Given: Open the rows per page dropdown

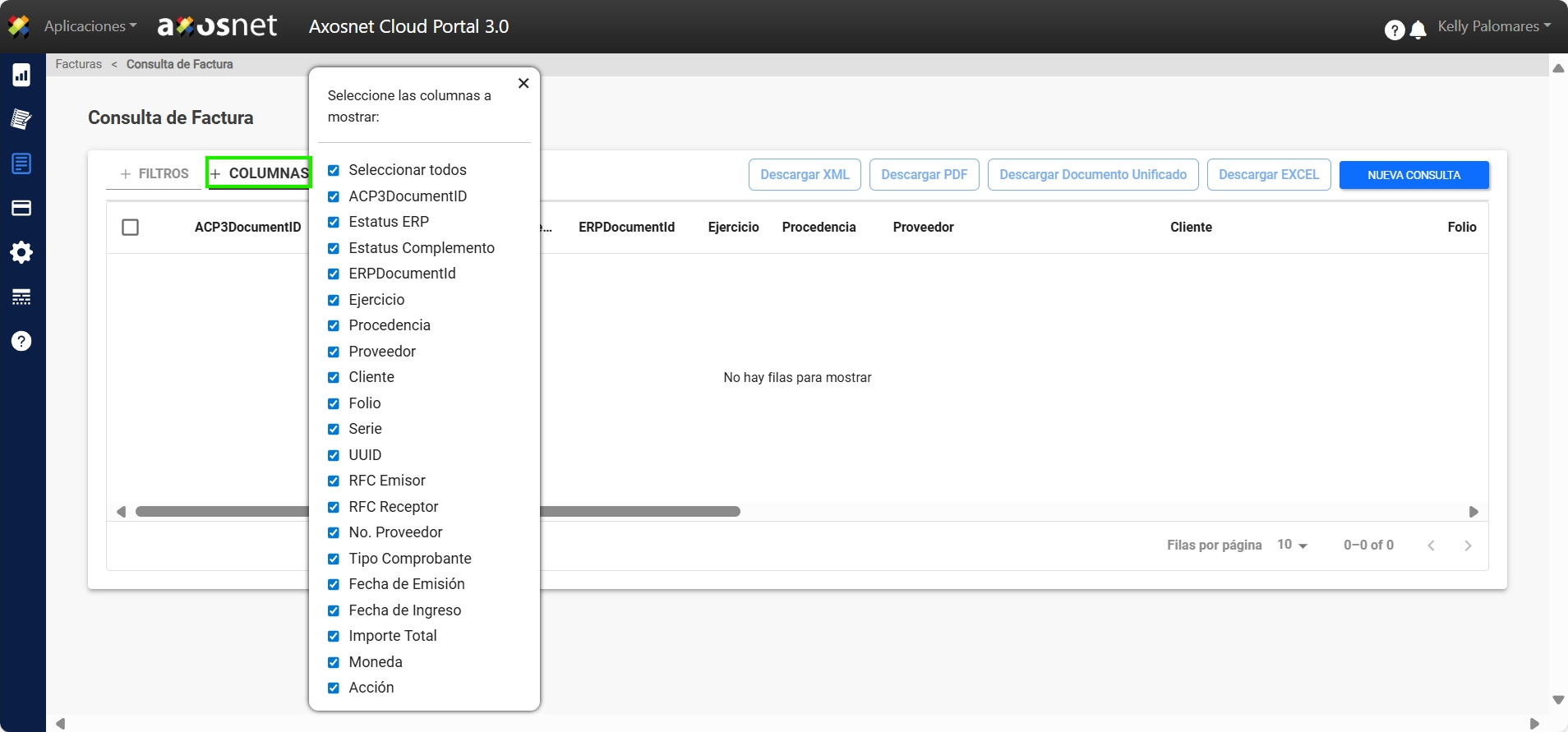Looking at the screenshot, I should tap(1292, 545).
